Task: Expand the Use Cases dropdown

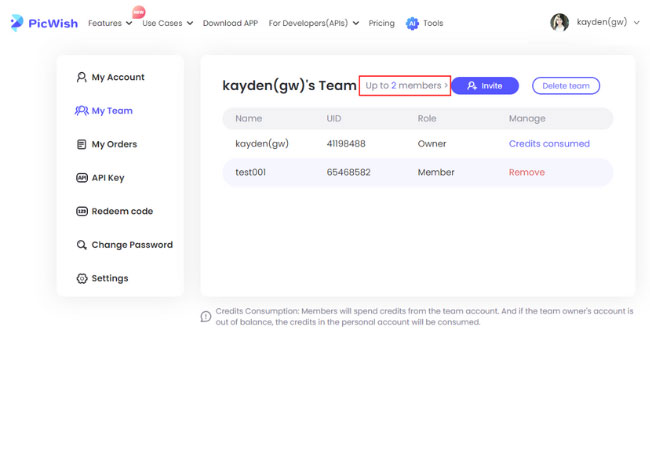Action: pos(167,23)
